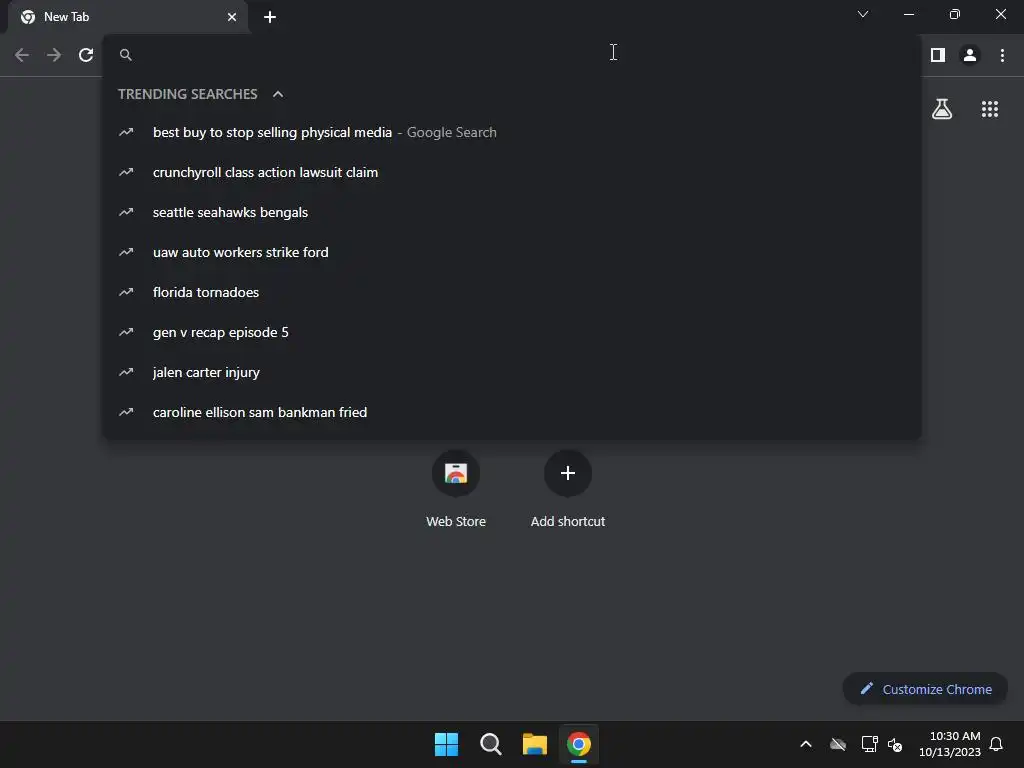Image resolution: width=1024 pixels, height=768 pixels.
Task: Open Windows taskbar search
Action: [x=490, y=744]
